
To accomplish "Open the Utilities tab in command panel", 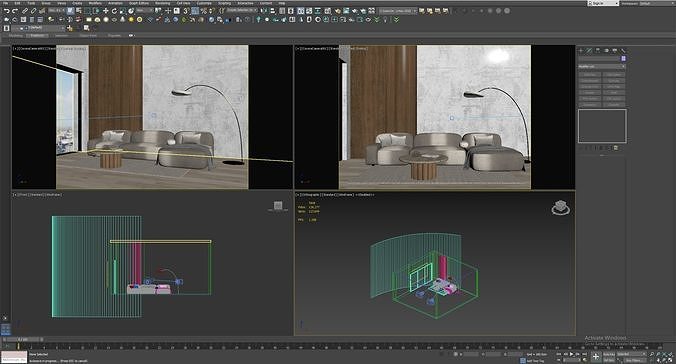I will click(623, 50).
